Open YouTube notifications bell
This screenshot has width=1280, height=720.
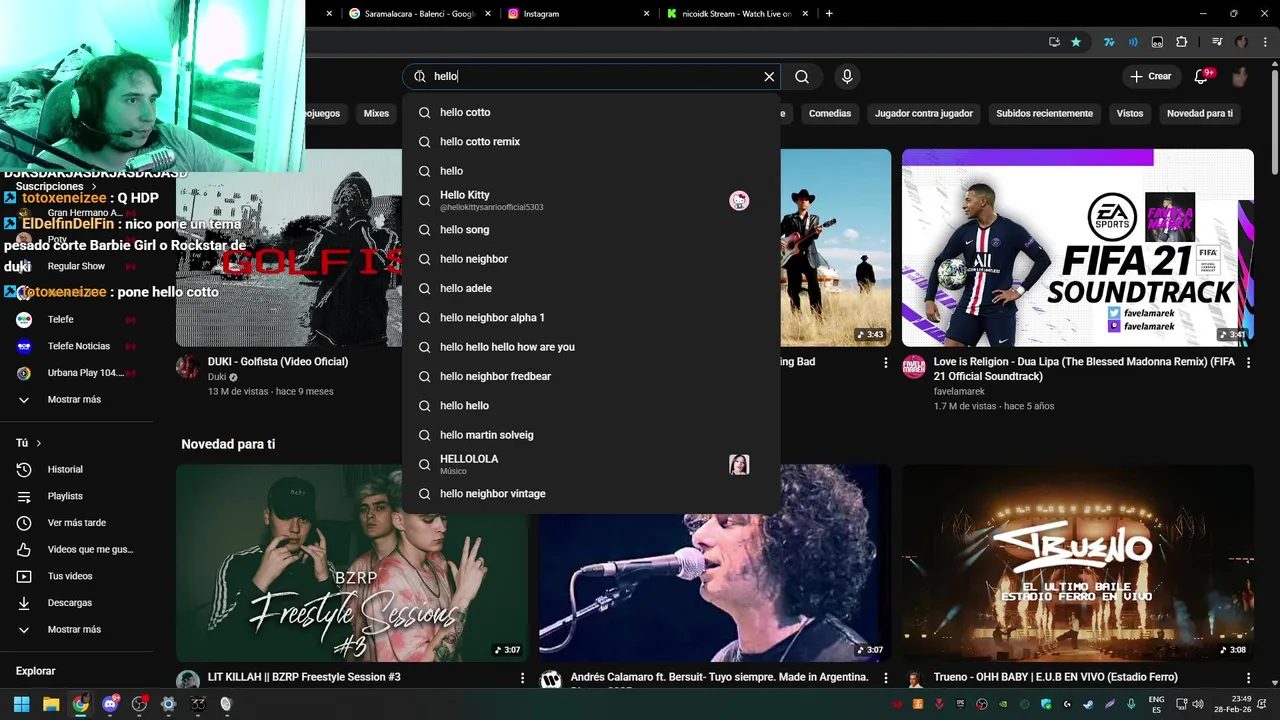click(x=1202, y=76)
